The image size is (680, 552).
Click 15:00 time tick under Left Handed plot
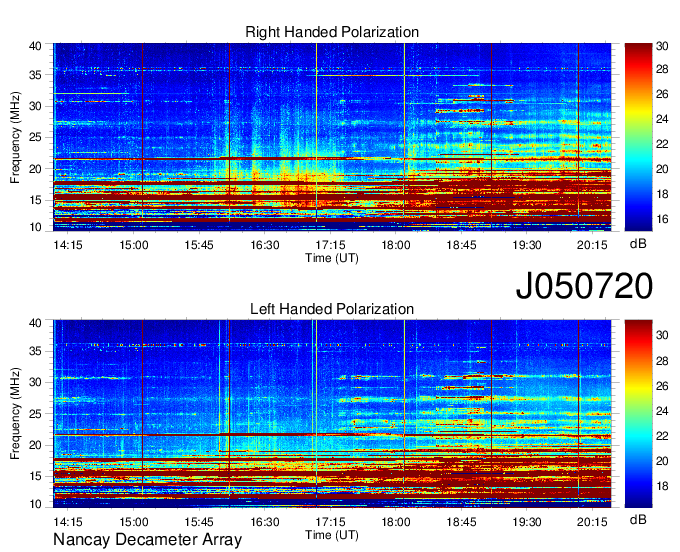click(x=134, y=522)
